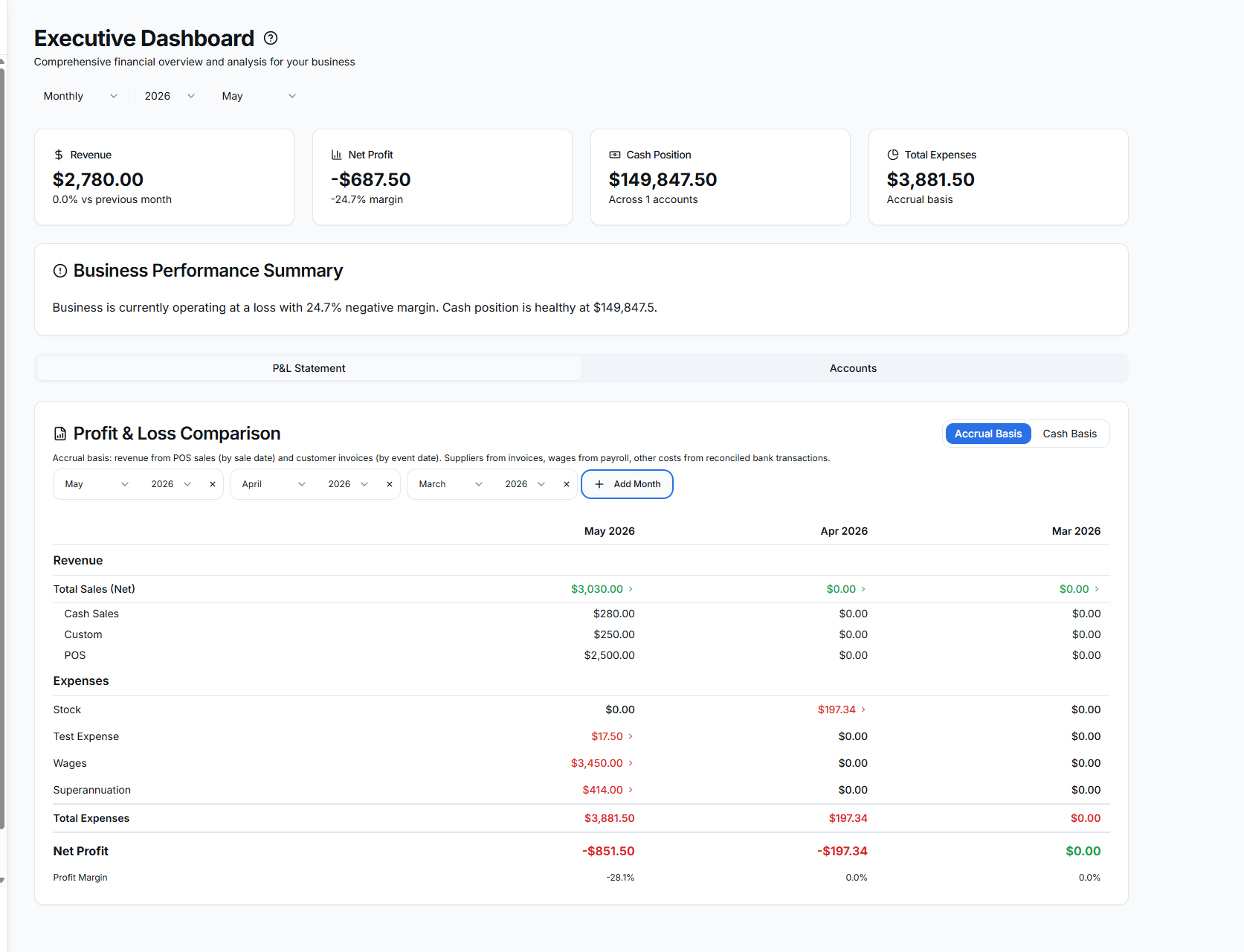Image resolution: width=1244 pixels, height=952 pixels.
Task: Remove the May 2026 comparison column
Action: pos(213,484)
